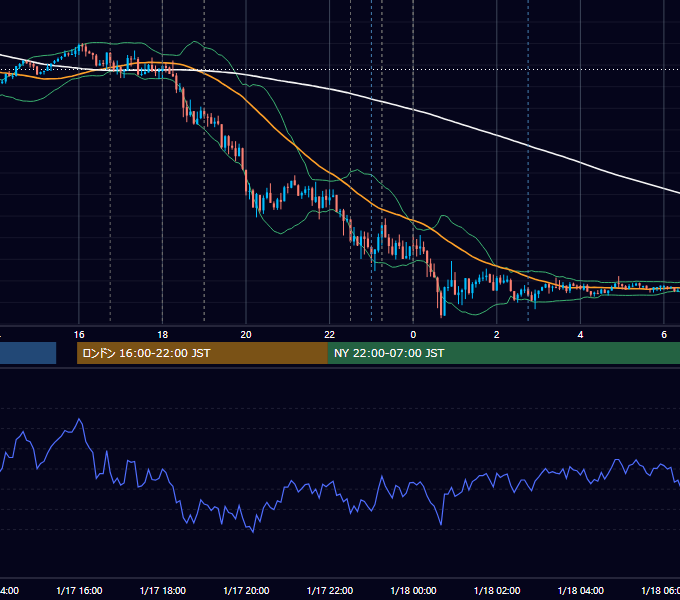Click the 1/18 02:00 date label
680x600 pixels.
[497, 590]
